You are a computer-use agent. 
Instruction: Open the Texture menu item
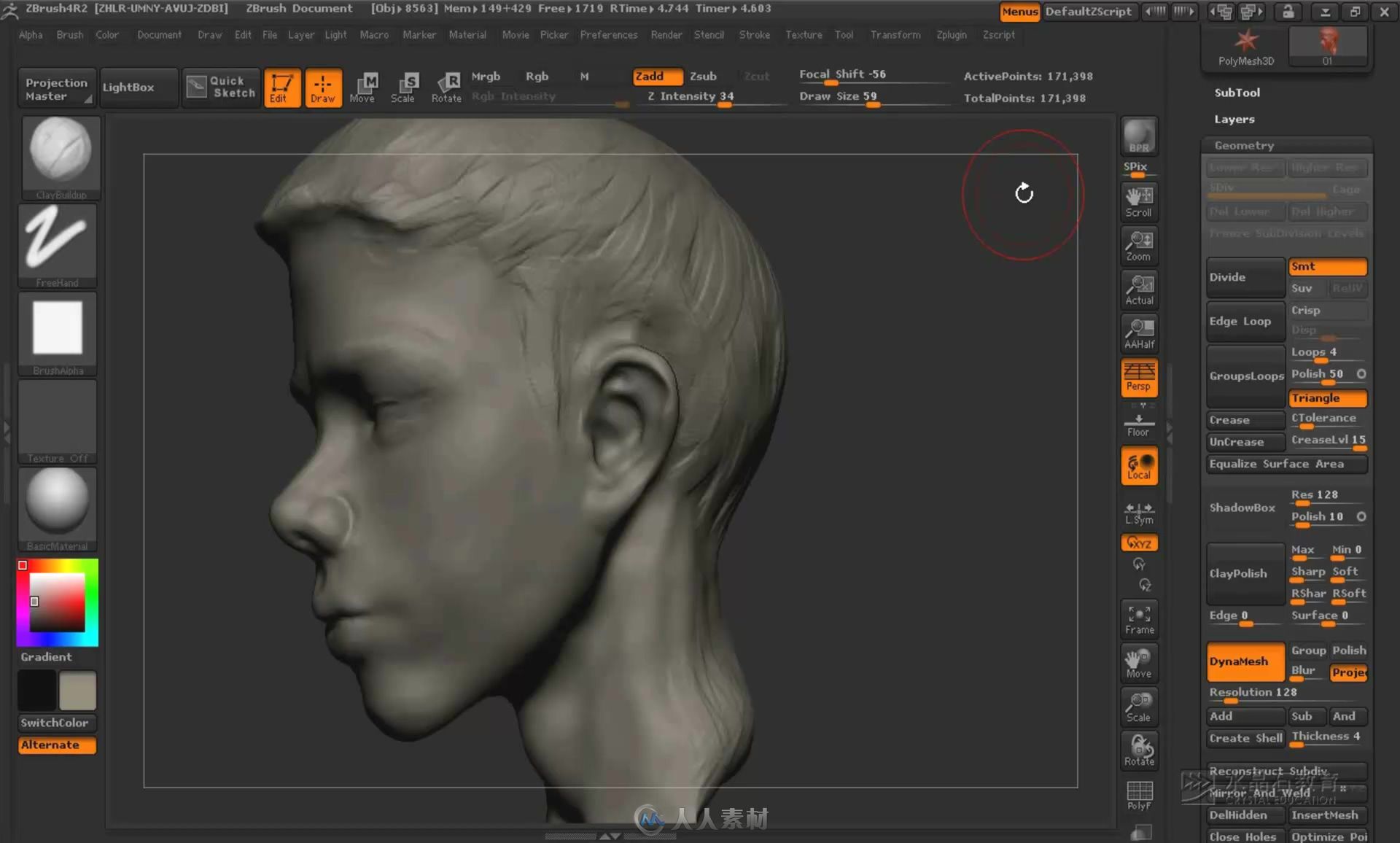801,34
